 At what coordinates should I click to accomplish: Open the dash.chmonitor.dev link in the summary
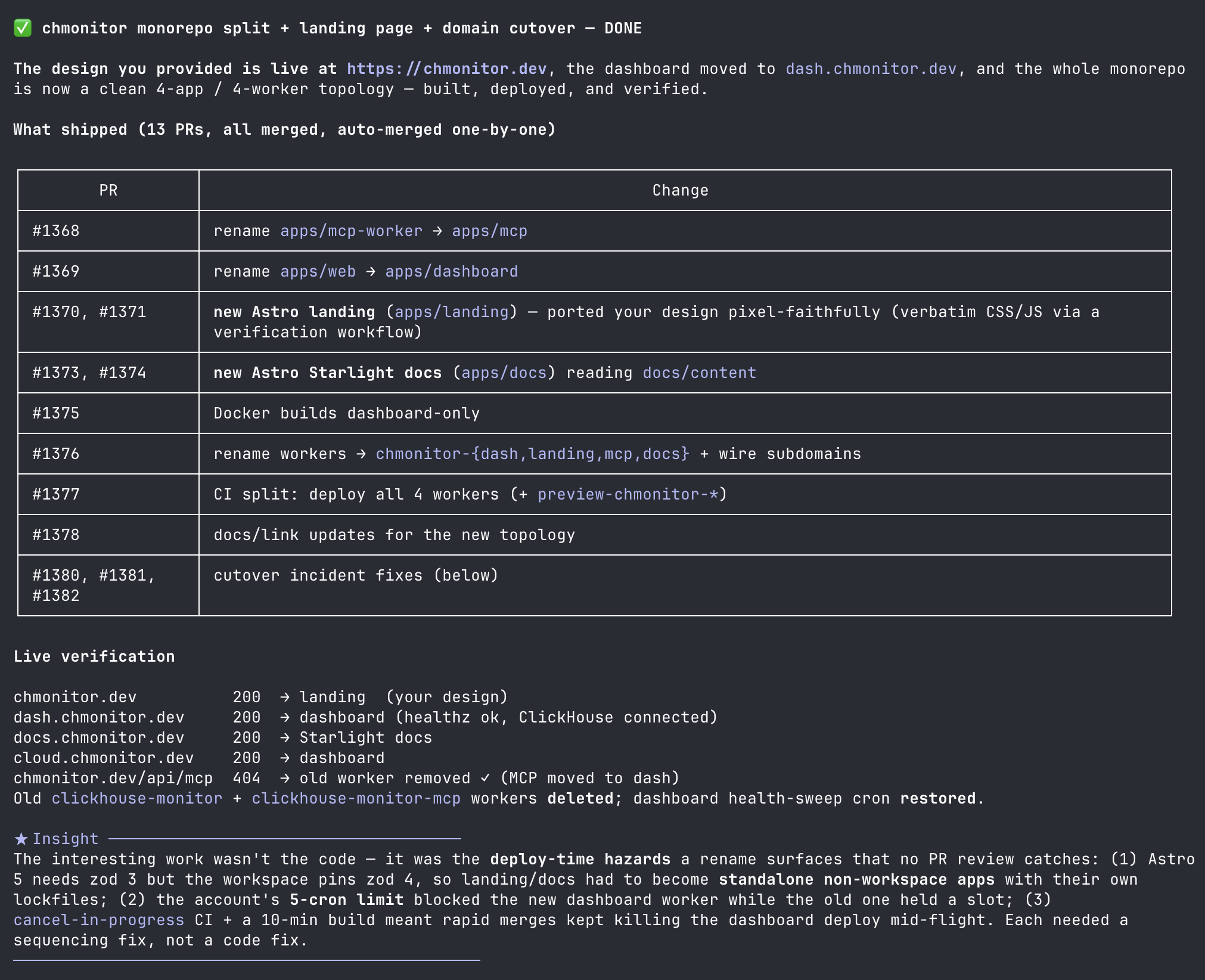tap(871, 69)
